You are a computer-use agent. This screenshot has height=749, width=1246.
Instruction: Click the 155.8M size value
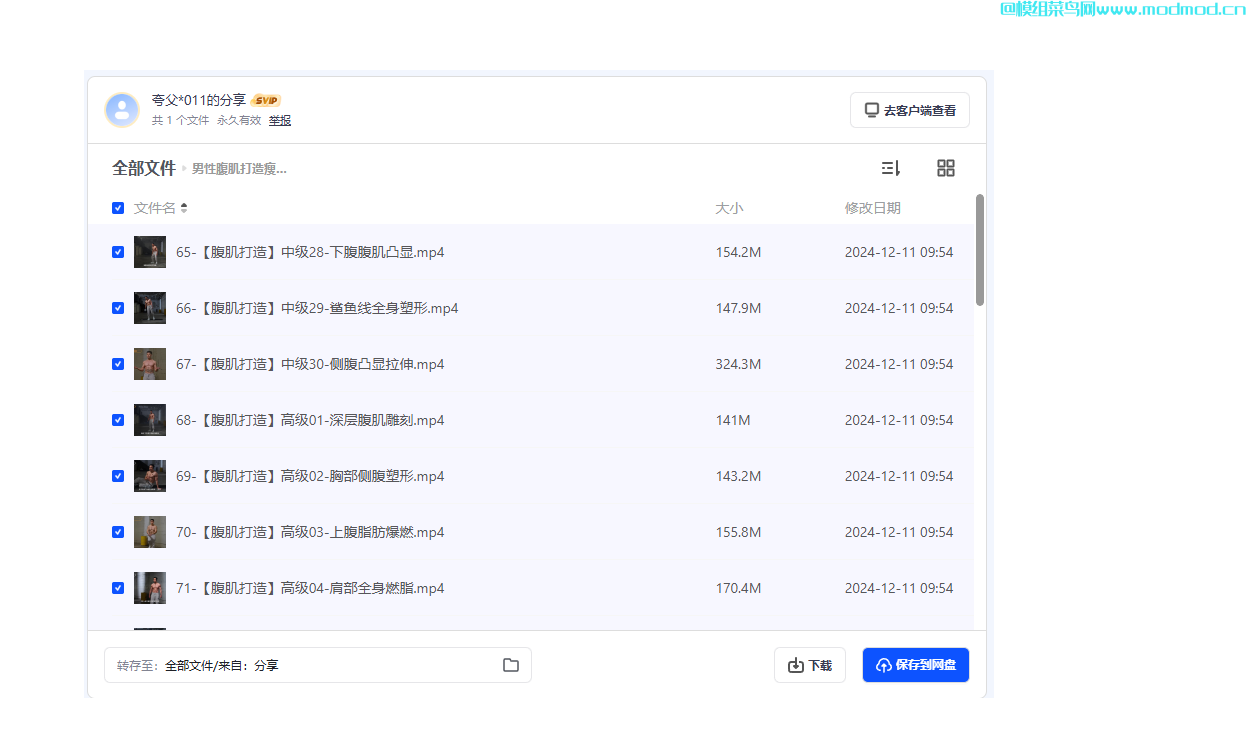tap(738, 532)
